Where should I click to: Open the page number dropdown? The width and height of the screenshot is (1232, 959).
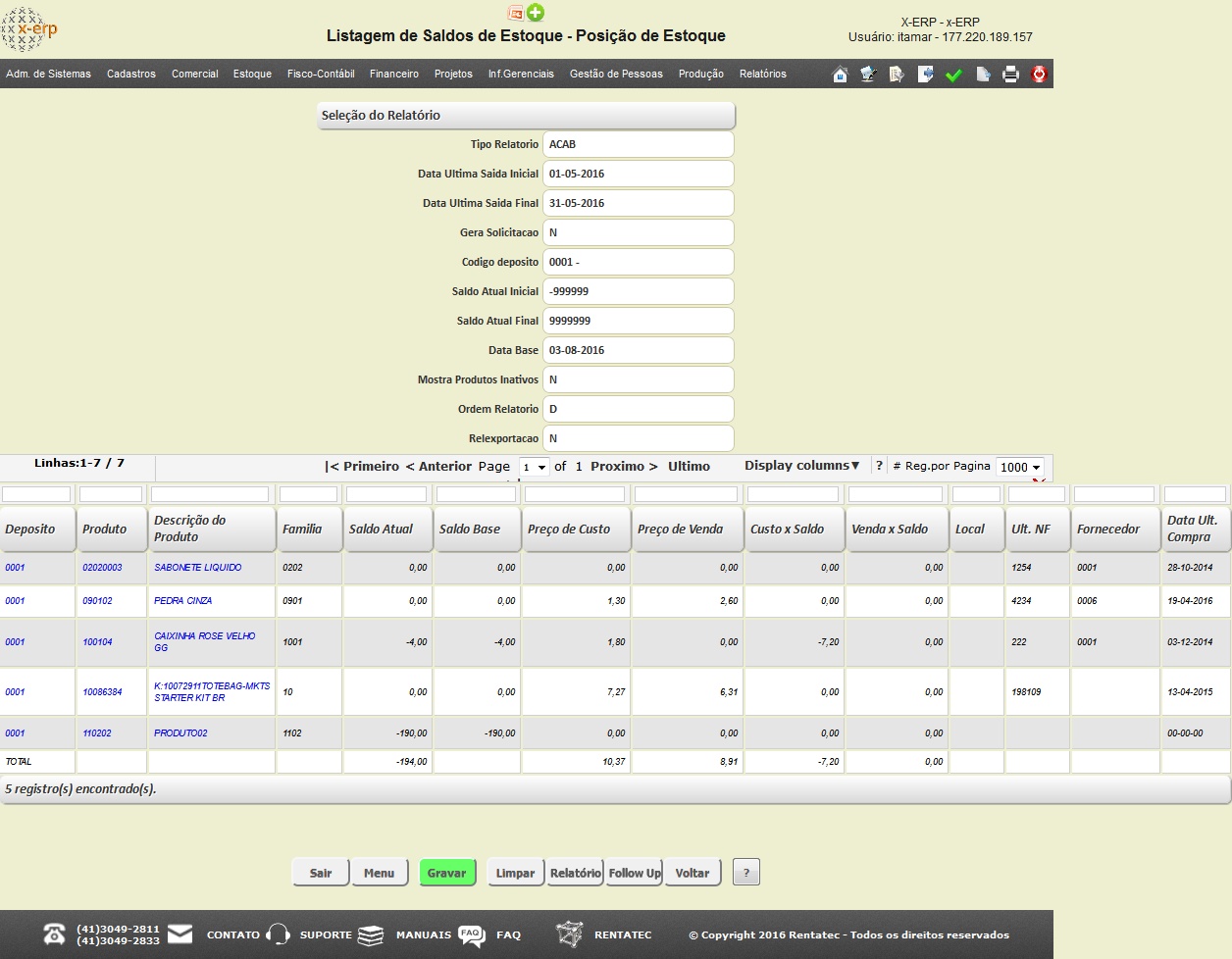(535, 467)
